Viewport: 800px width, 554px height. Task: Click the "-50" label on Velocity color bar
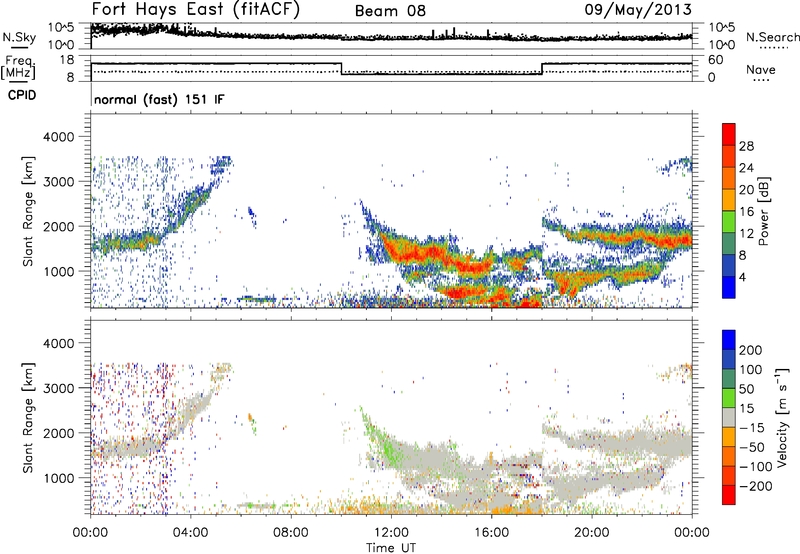(x=751, y=447)
